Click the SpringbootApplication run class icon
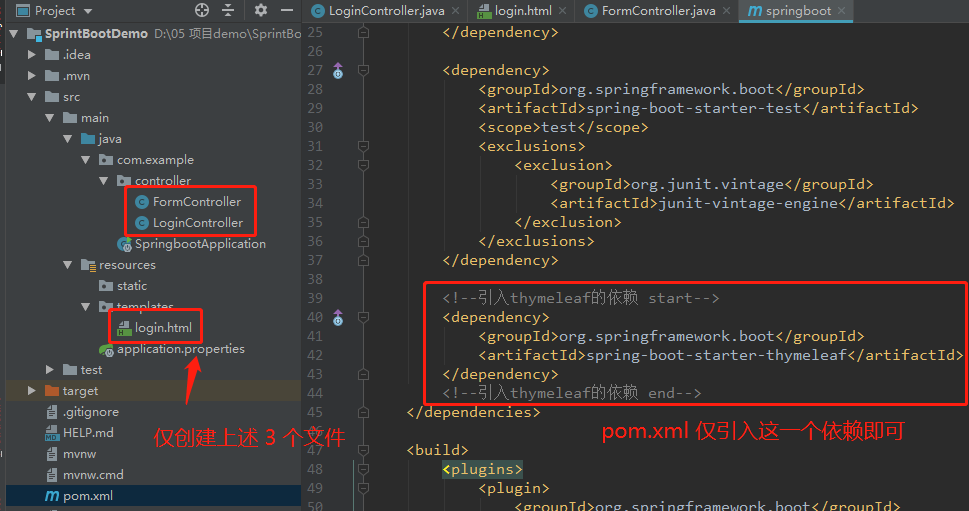 124,244
